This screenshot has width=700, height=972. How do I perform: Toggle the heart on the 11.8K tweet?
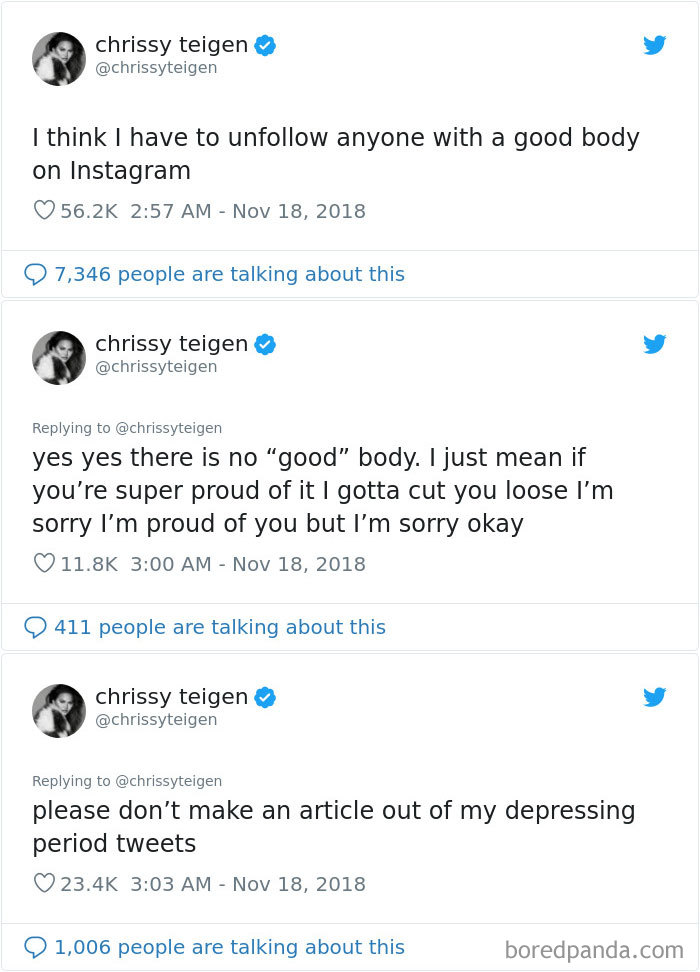click(x=43, y=564)
